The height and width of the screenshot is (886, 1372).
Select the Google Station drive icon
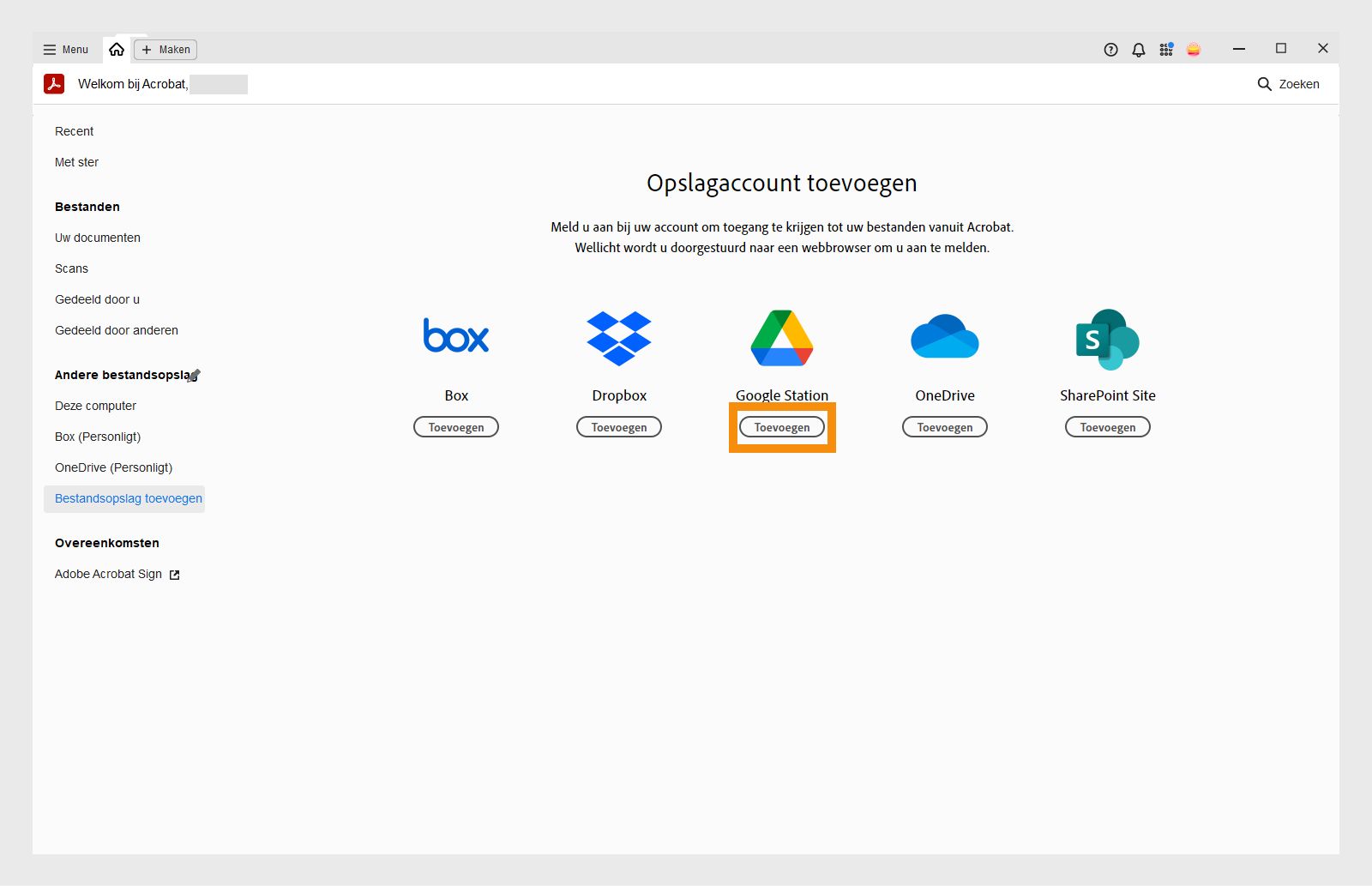coord(780,337)
